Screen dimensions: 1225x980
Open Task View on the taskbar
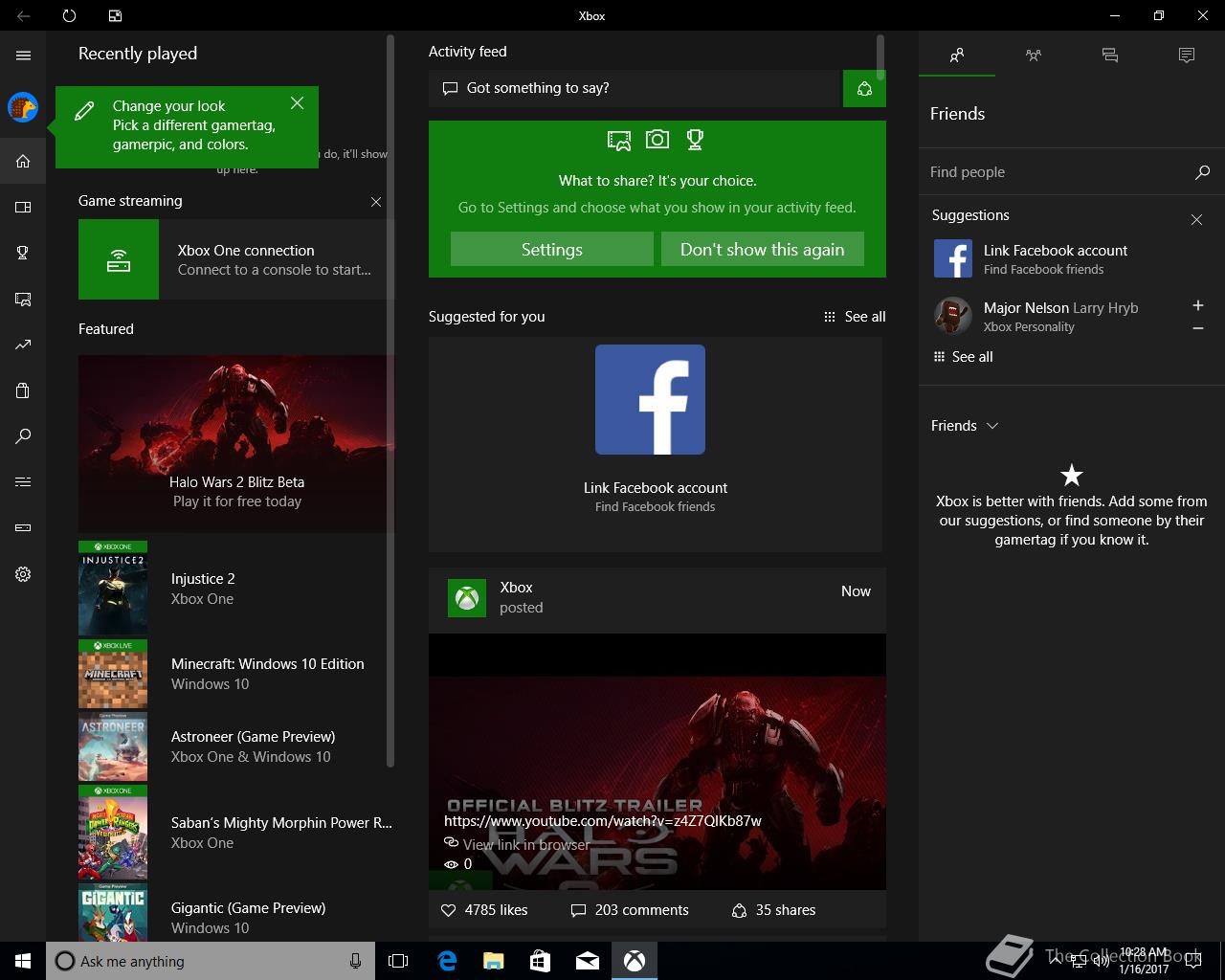(398, 961)
